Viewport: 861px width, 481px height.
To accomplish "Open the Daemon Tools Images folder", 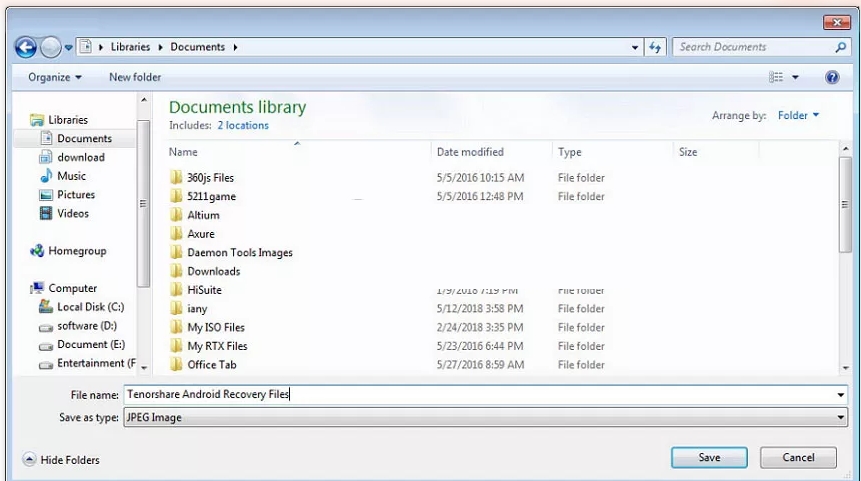I will point(239,253).
